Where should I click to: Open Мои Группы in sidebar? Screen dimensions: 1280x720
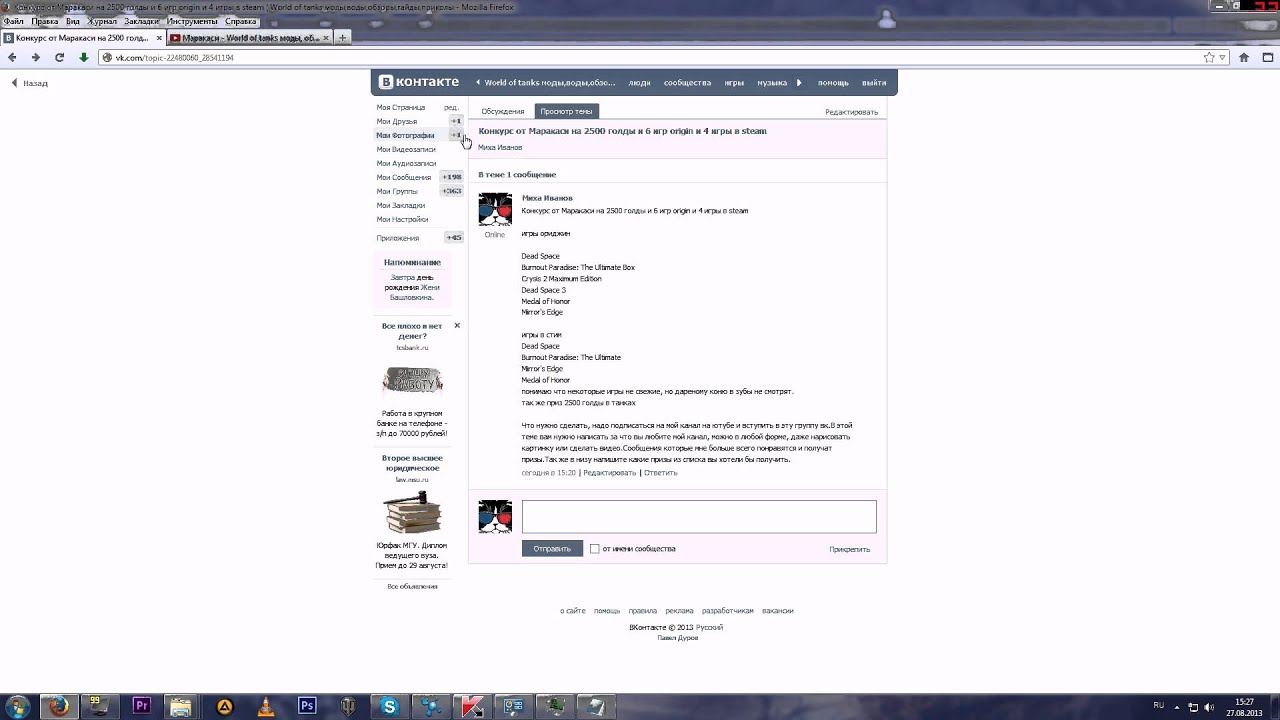(x=397, y=191)
